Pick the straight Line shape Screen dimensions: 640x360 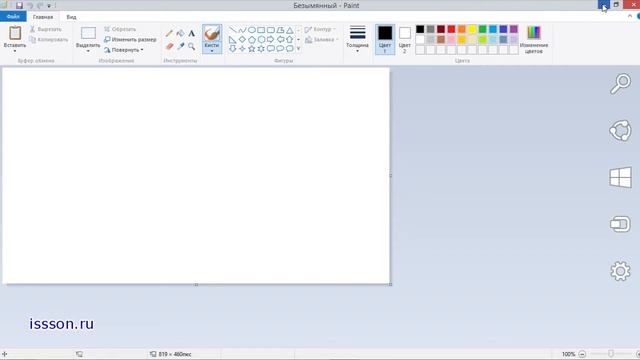(x=232, y=30)
